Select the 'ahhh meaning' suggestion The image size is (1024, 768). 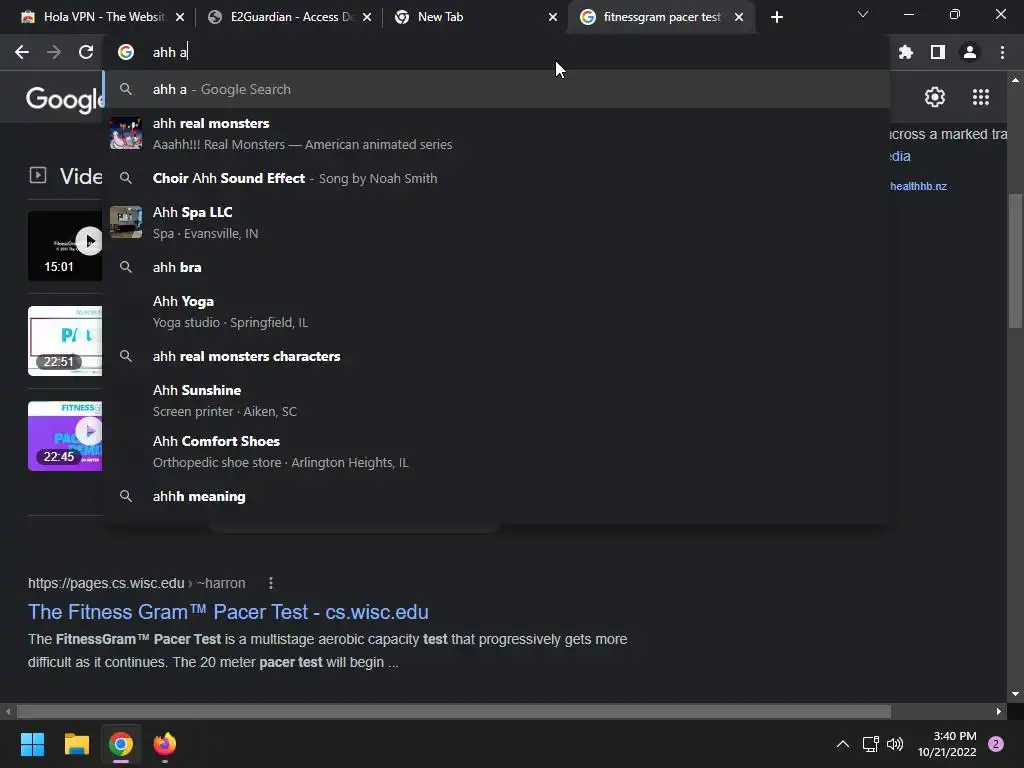(x=498, y=496)
